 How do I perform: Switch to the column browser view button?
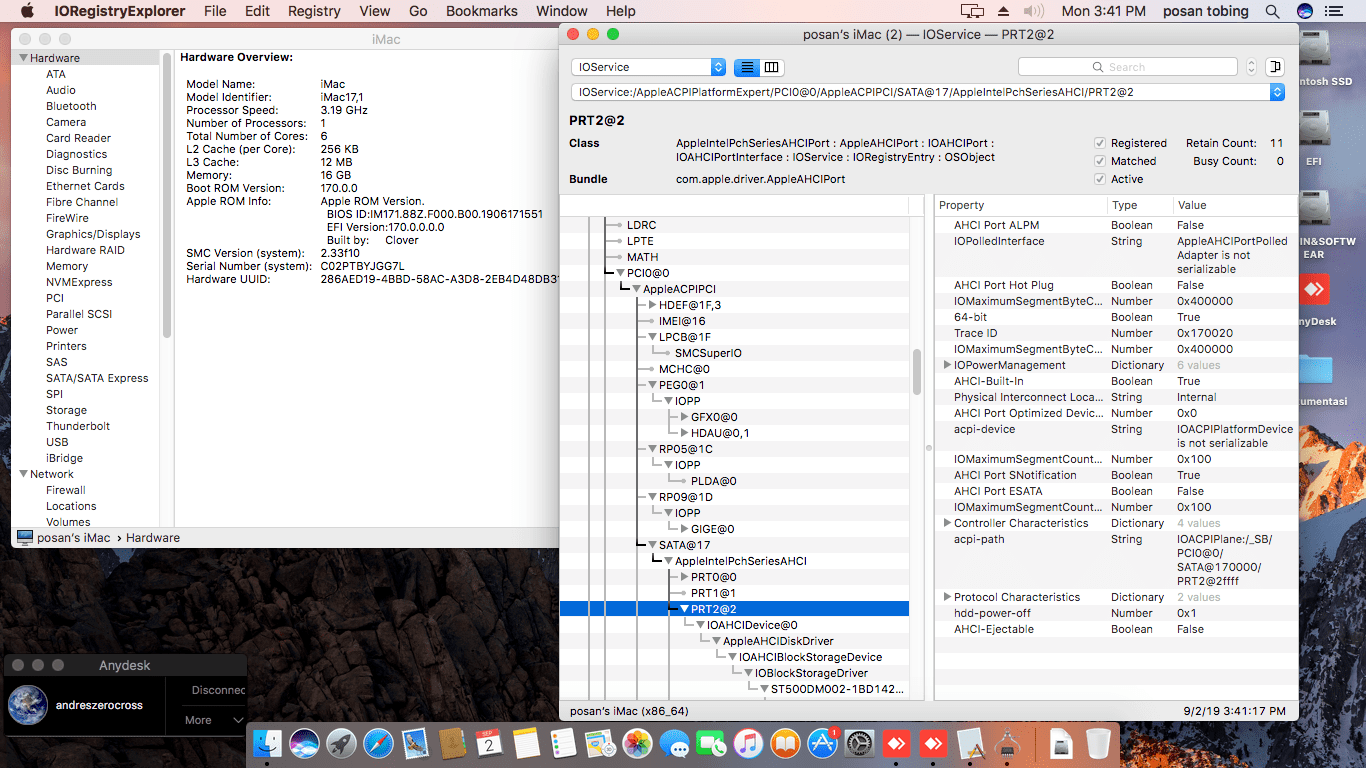tap(771, 67)
